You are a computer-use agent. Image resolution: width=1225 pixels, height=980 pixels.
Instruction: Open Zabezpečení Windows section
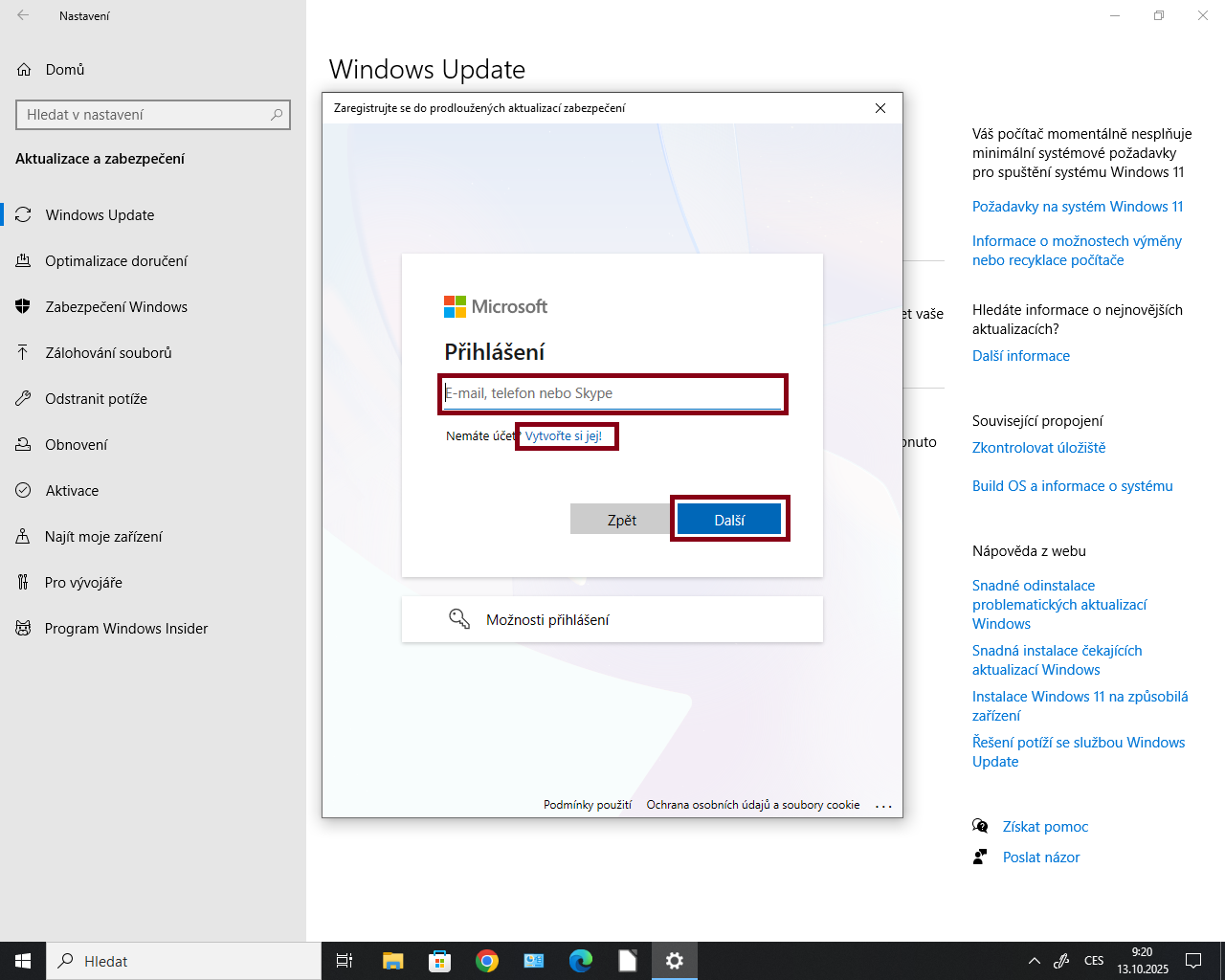(x=153, y=307)
